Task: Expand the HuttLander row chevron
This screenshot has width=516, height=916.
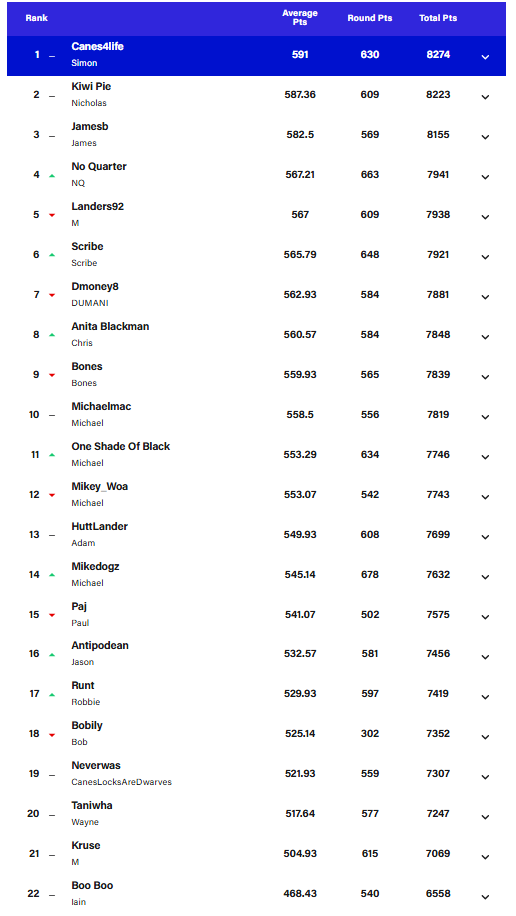Action: click(x=485, y=537)
